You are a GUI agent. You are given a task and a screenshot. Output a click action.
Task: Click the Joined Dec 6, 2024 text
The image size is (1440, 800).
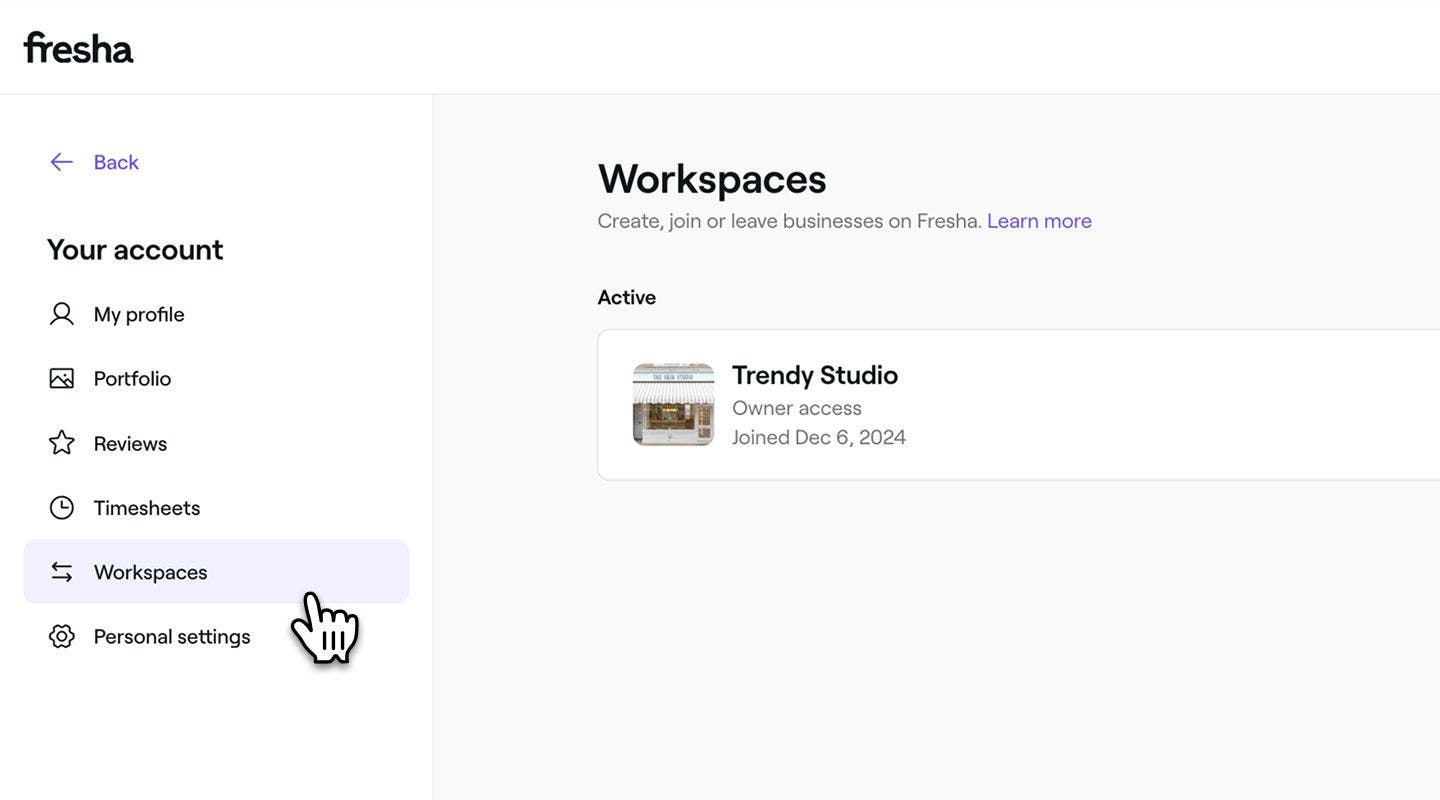(x=819, y=437)
